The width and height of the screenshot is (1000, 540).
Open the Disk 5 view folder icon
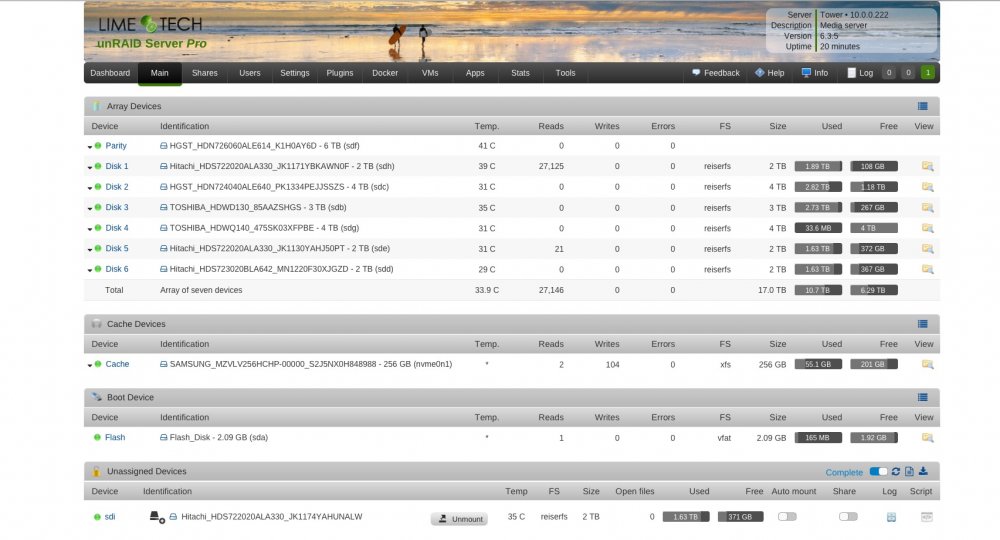pyautogui.click(x=927, y=249)
